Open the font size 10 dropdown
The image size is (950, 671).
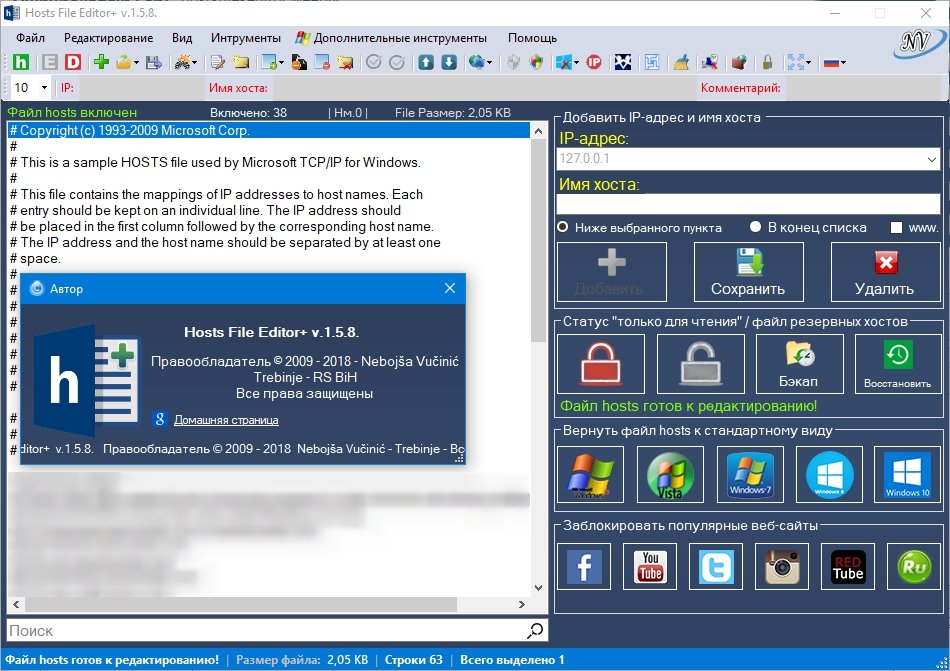(44, 87)
